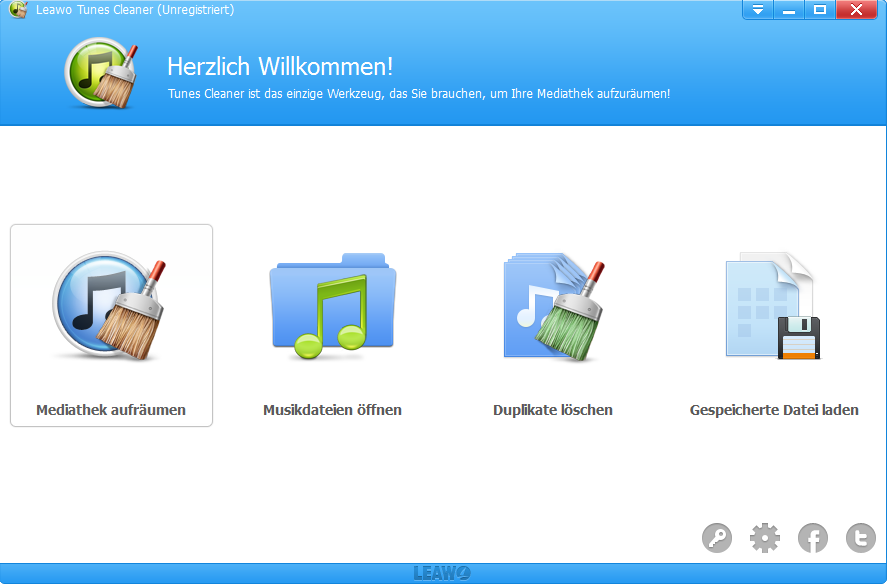The image size is (887, 585).
Task: Close the Leawo Tunes Cleaner window
Action: pyautogui.click(x=856, y=10)
